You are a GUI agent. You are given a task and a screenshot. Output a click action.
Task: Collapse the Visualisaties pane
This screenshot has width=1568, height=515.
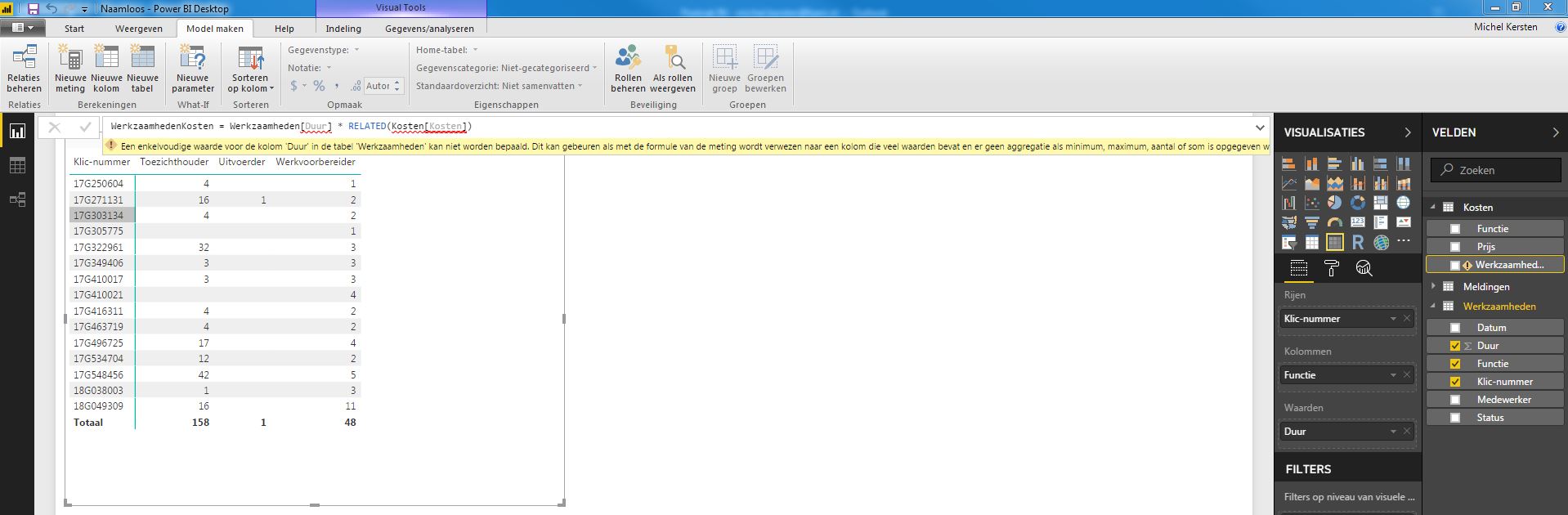[x=1407, y=132]
